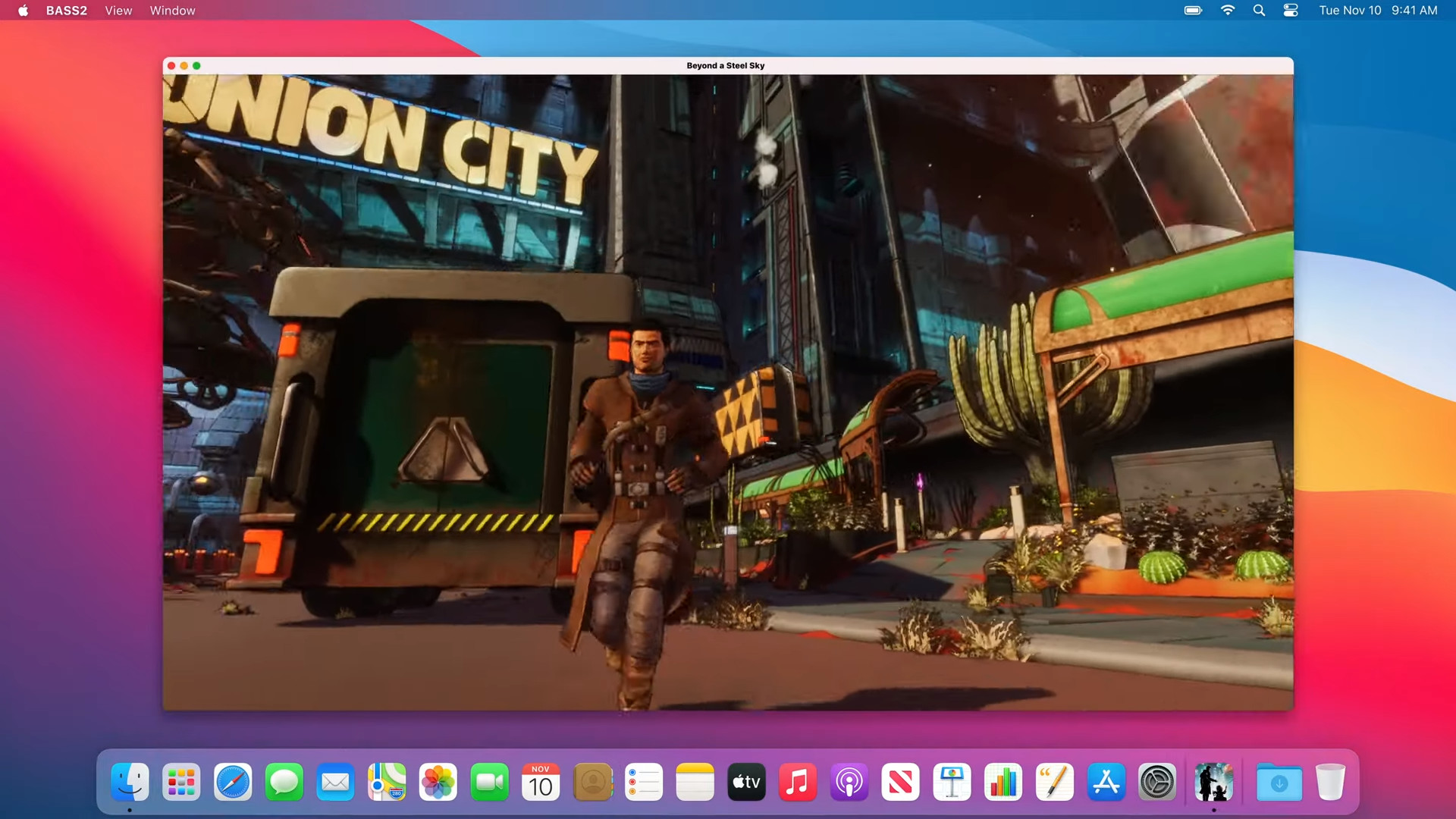Open the BASS2 application menu
This screenshot has width=1456, height=819.
click(67, 11)
